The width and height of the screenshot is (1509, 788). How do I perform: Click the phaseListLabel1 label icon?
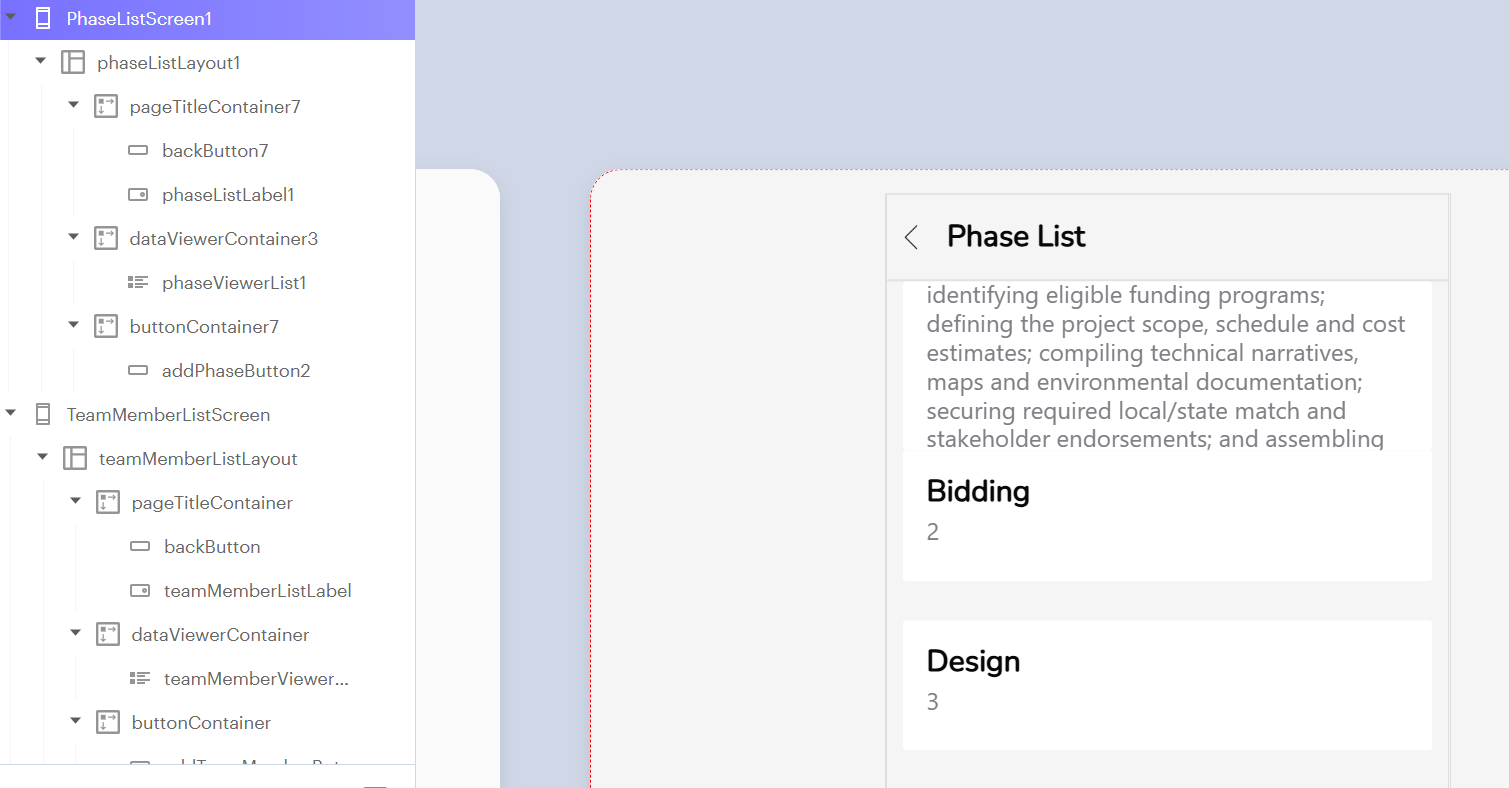tap(138, 195)
